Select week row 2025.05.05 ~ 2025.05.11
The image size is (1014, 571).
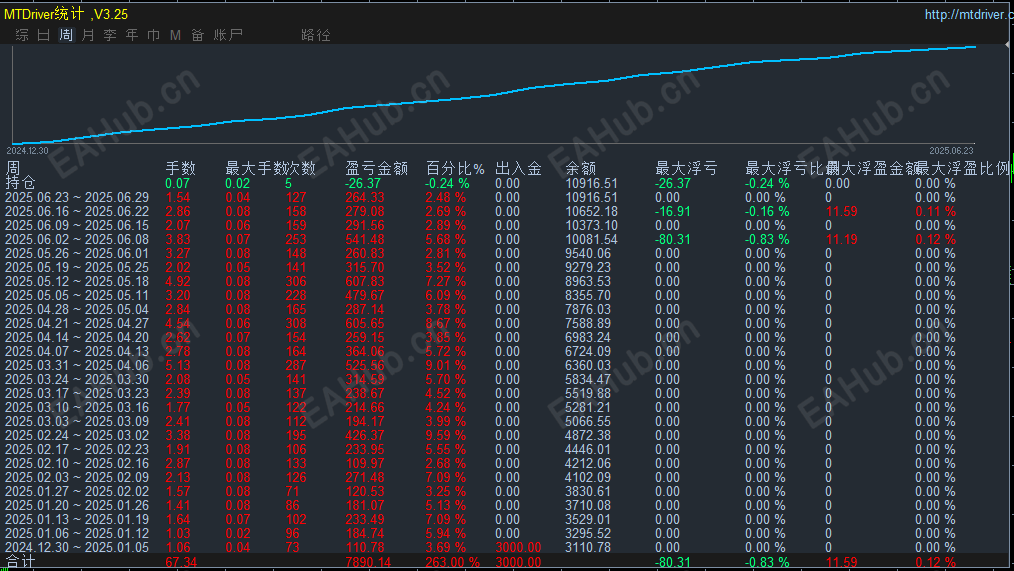point(77,296)
